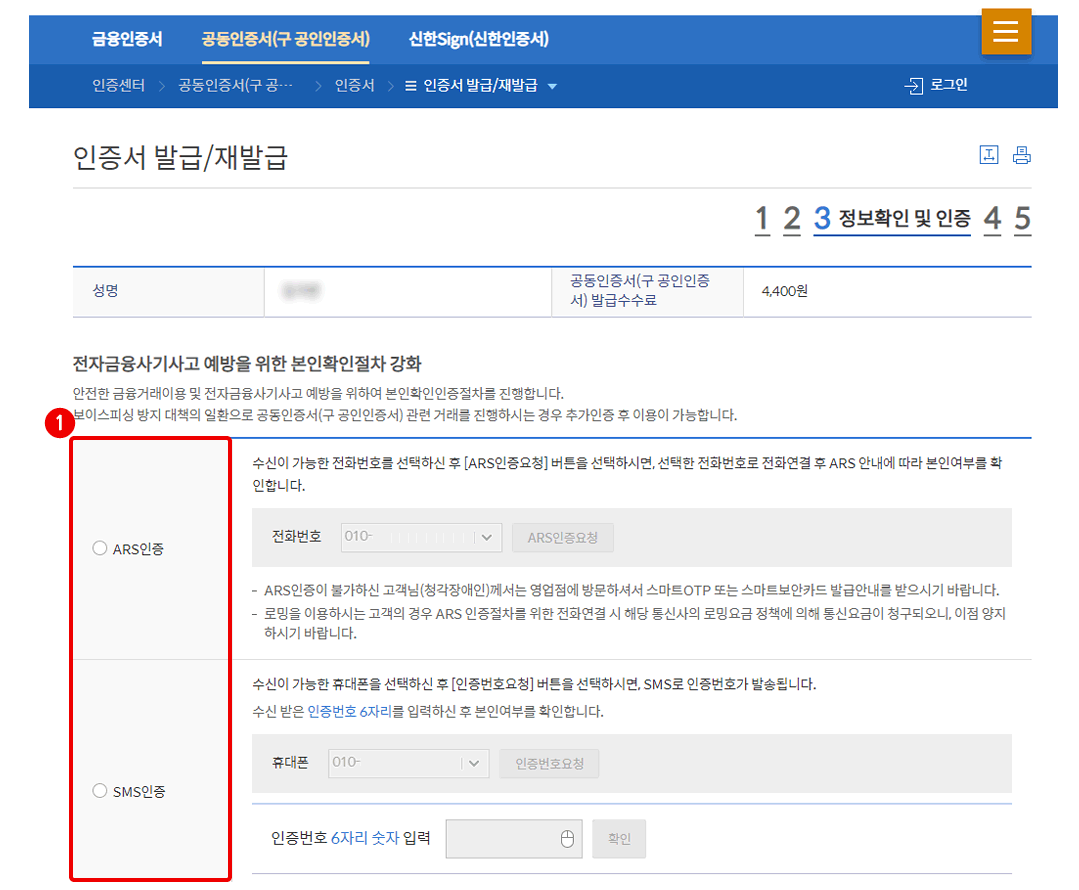Click the 전자금융사기사고 예방 section heading
The width and height of the screenshot is (1079, 890).
pyautogui.click(x=247, y=363)
